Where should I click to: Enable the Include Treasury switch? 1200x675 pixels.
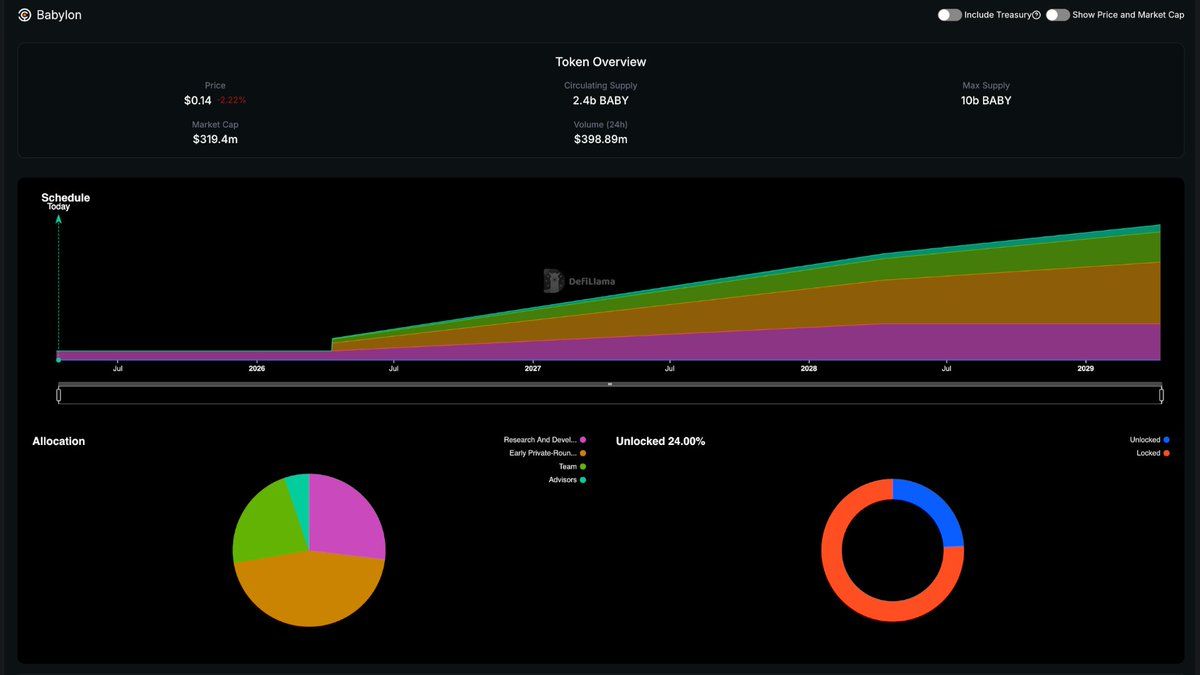point(949,15)
